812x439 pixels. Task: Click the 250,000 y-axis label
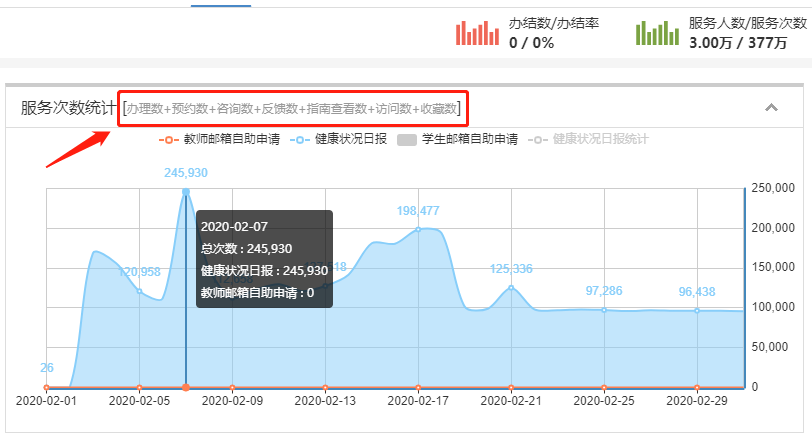click(x=773, y=188)
